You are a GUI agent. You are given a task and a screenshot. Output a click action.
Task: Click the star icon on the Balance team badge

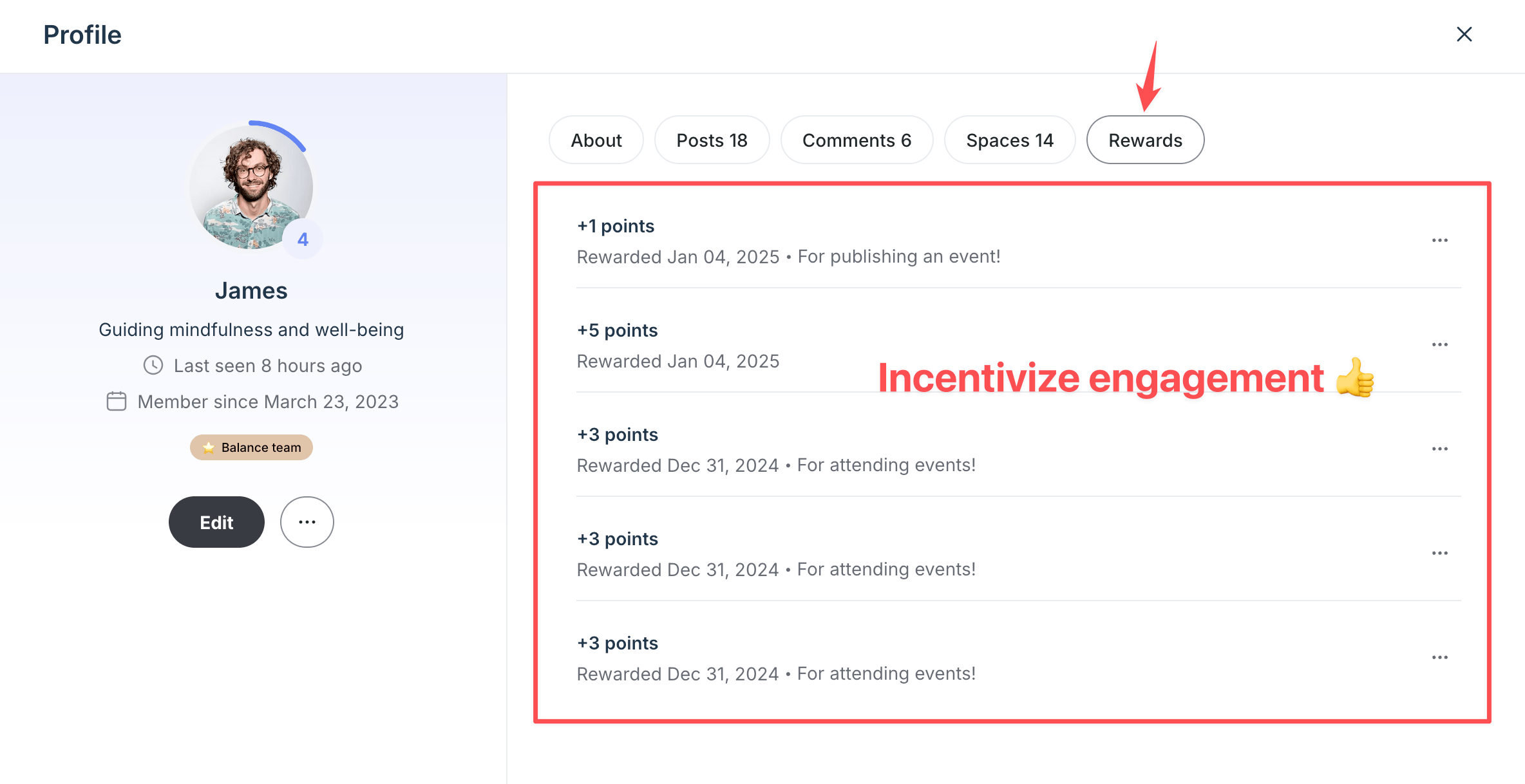coord(208,447)
